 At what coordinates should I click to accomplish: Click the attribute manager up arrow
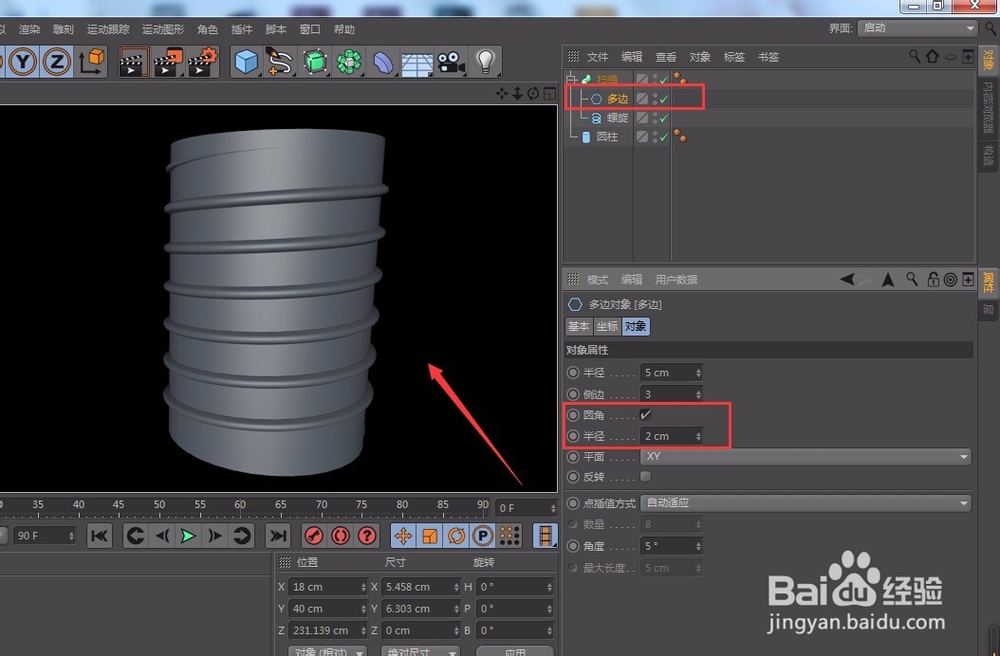point(888,279)
